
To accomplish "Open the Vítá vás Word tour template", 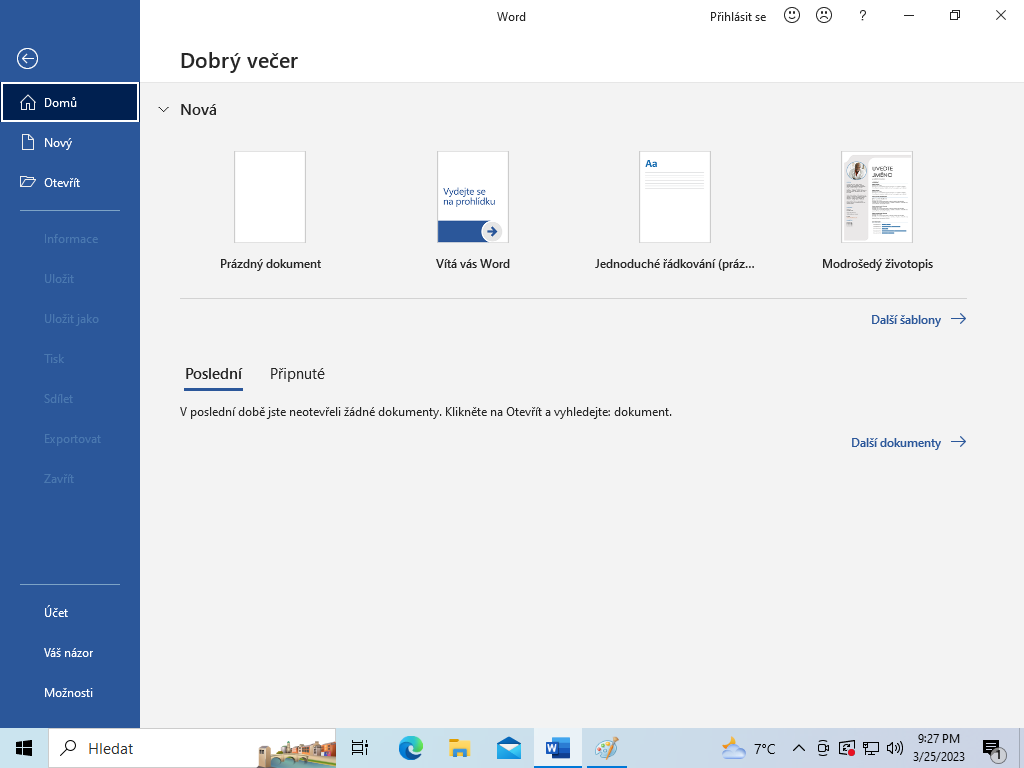I will [473, 210].
